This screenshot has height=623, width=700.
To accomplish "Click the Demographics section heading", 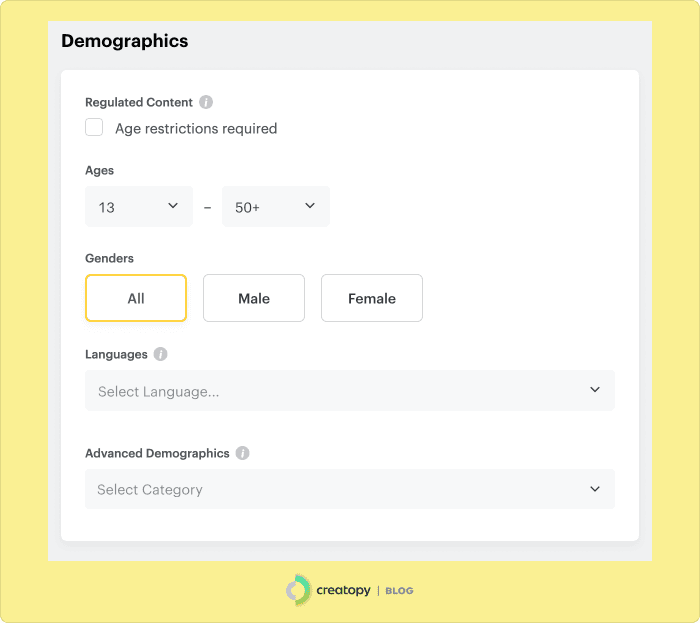I will 125,41.
